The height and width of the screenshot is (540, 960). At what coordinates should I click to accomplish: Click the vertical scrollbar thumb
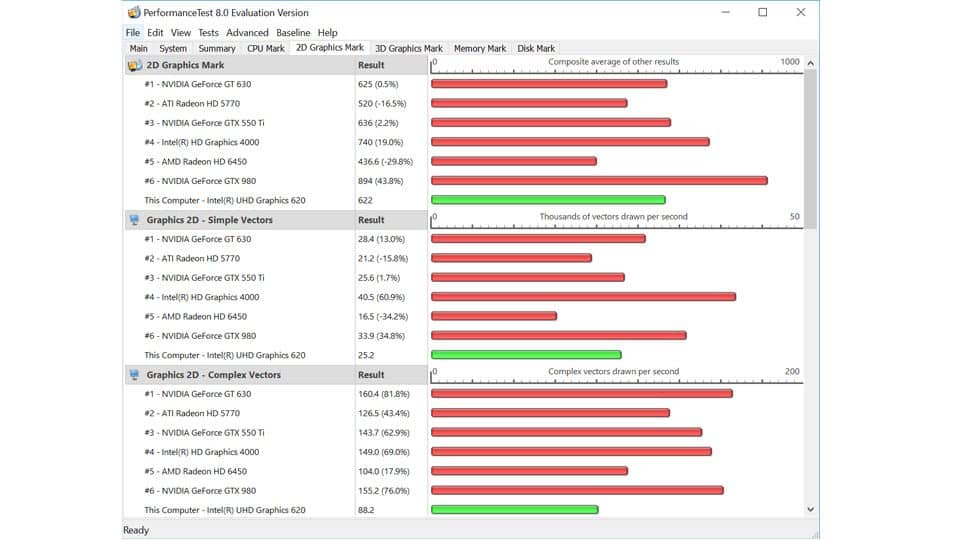(811, 149)
